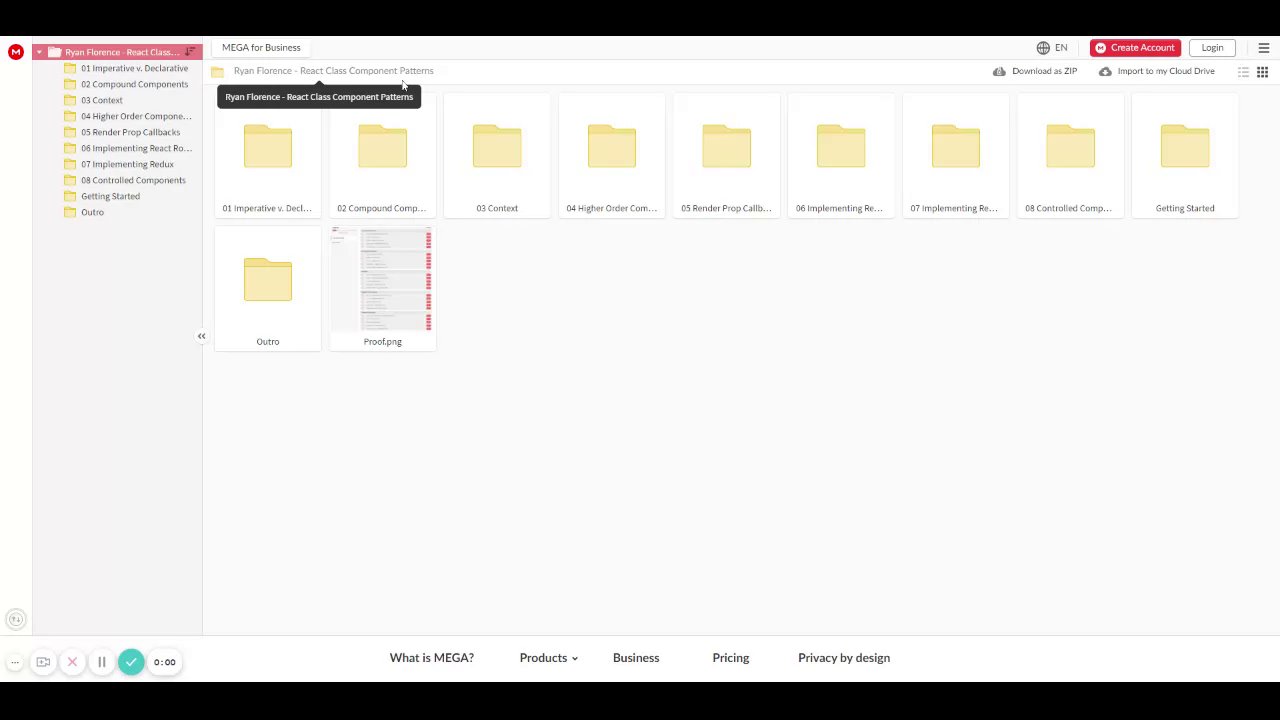The height and width of the screenshot is (720, 1280).
Task: Open the hamburger main menu
Action: pyautogui.click(x=1264, y=48)
